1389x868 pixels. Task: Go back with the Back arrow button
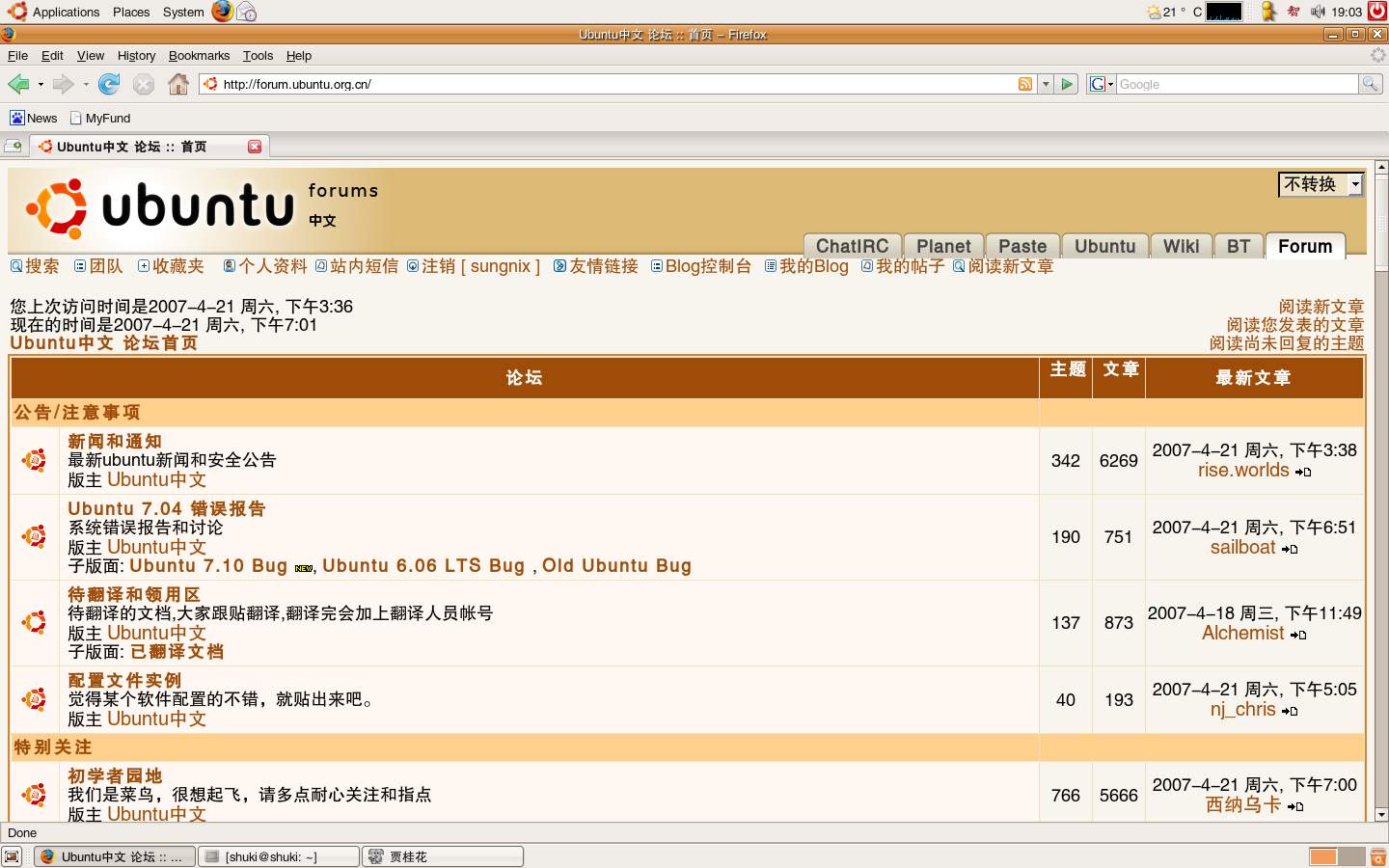[18, 85]
